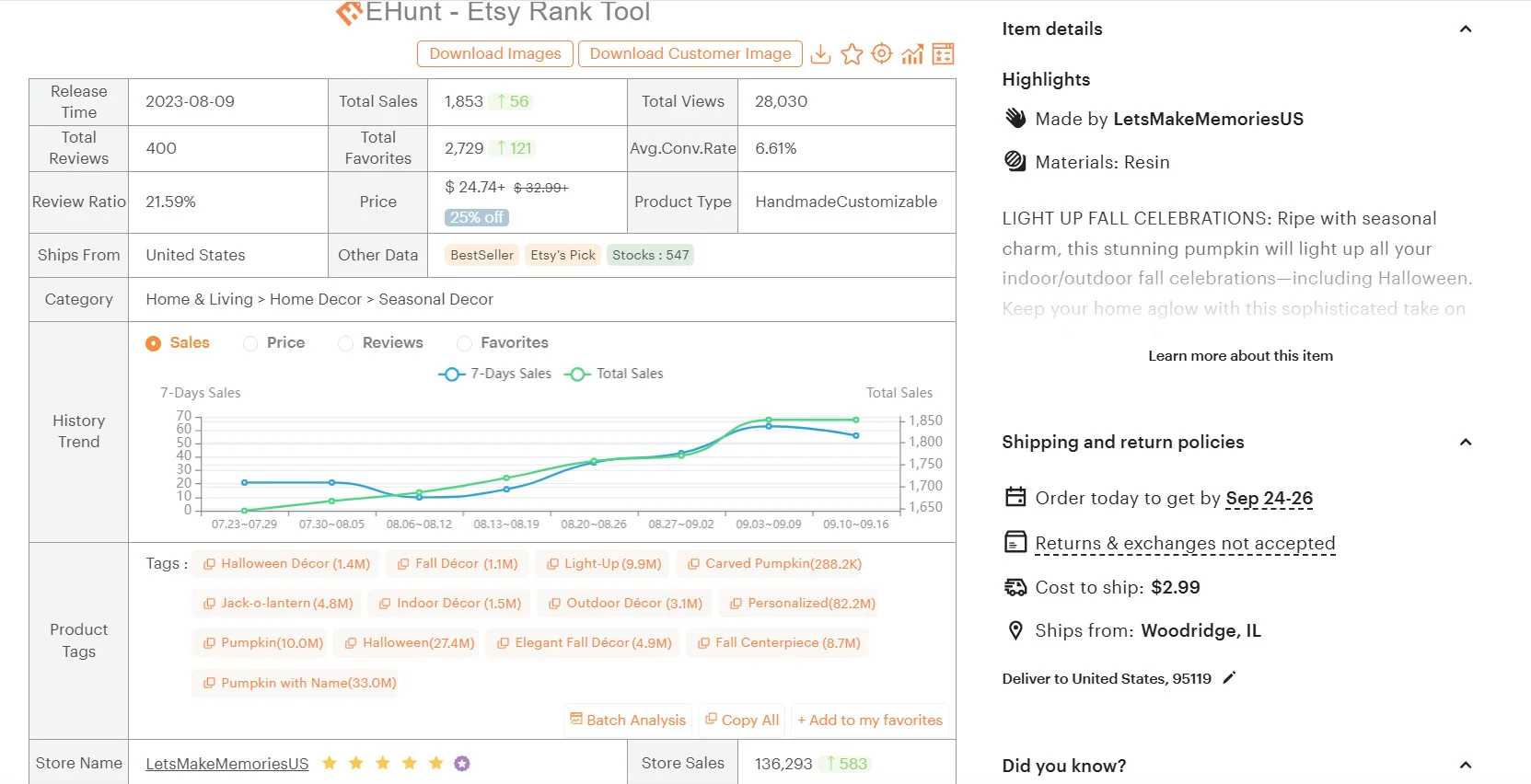Open the calculator icon
Image resolution: width=1531 pixels, height=784 pixels.
[943, 54]
